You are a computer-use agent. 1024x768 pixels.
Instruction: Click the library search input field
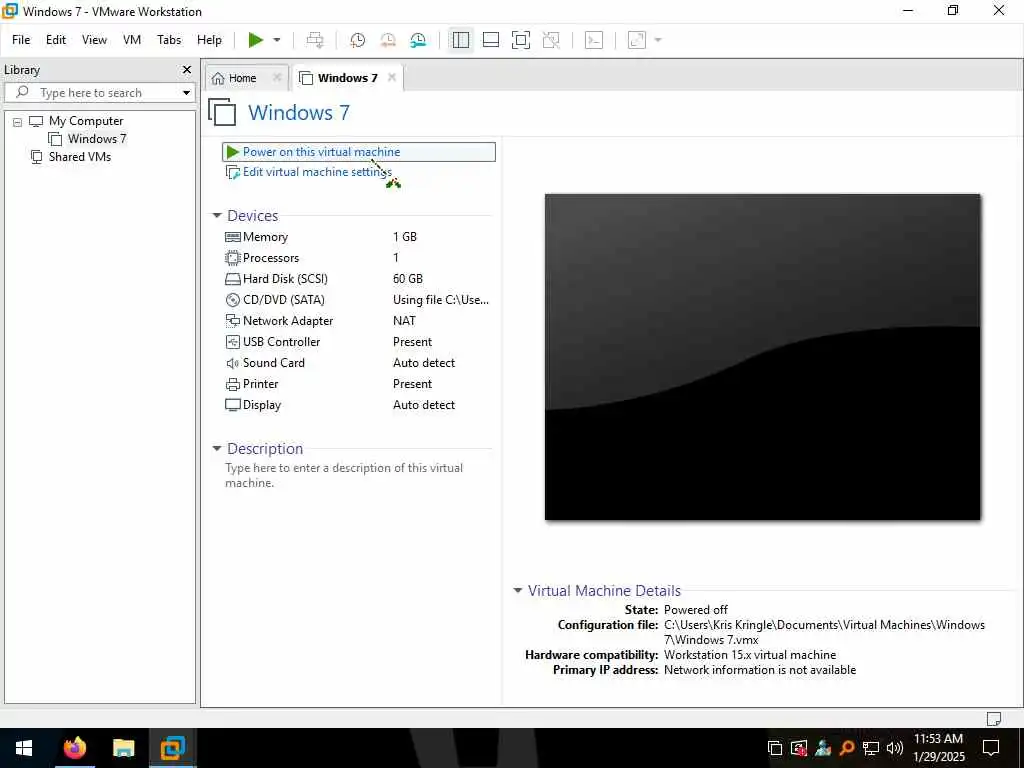98,93
